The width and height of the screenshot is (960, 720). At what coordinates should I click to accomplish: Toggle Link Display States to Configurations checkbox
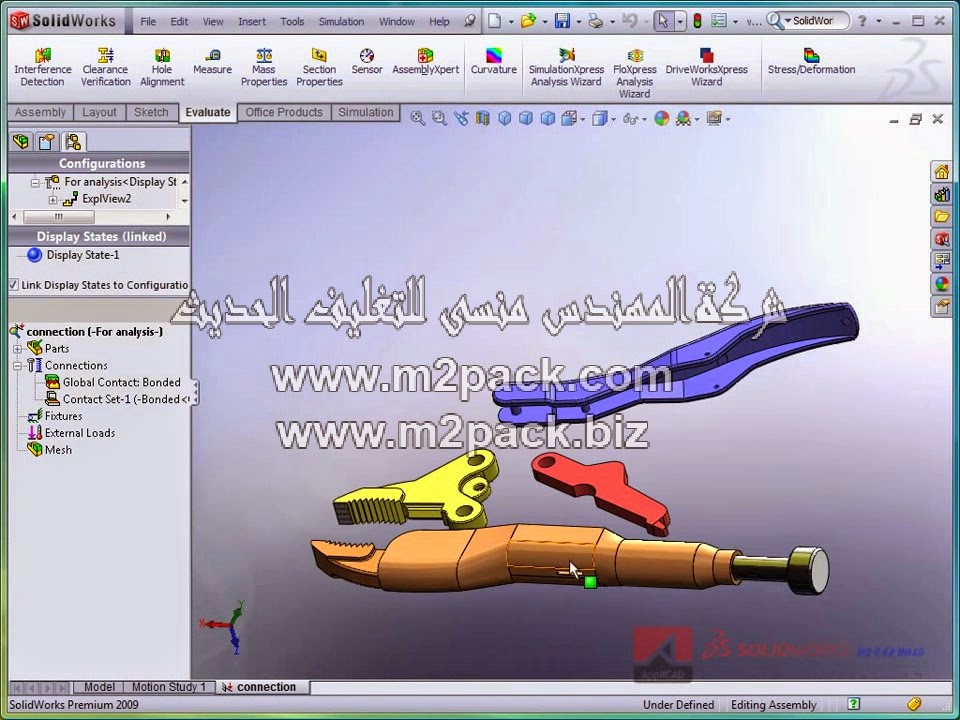tap(13, 285)
